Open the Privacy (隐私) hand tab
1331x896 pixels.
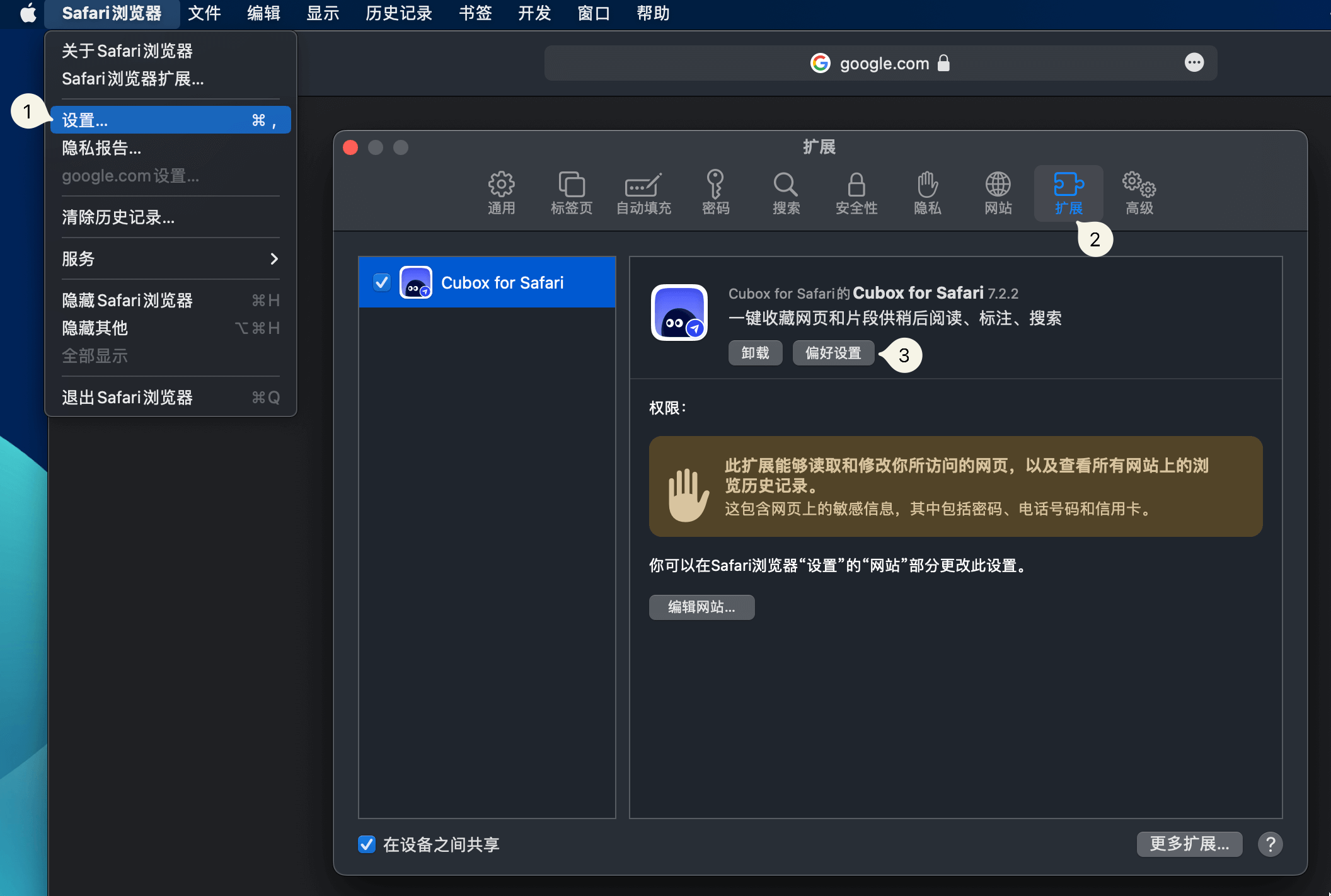[x=928, y=193]
